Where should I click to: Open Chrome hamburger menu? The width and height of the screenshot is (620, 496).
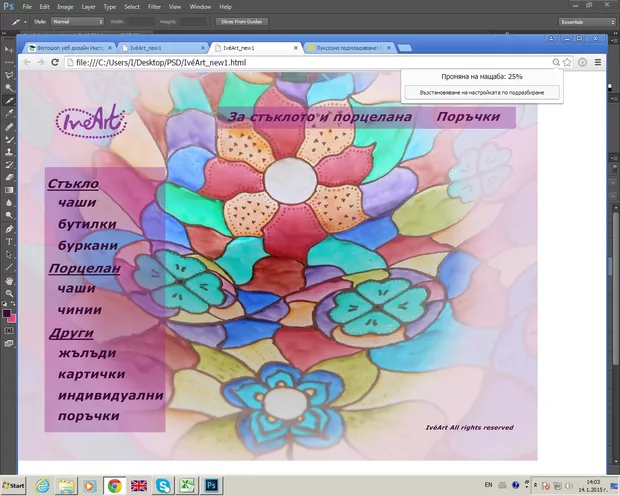click(x=598, y=62)
